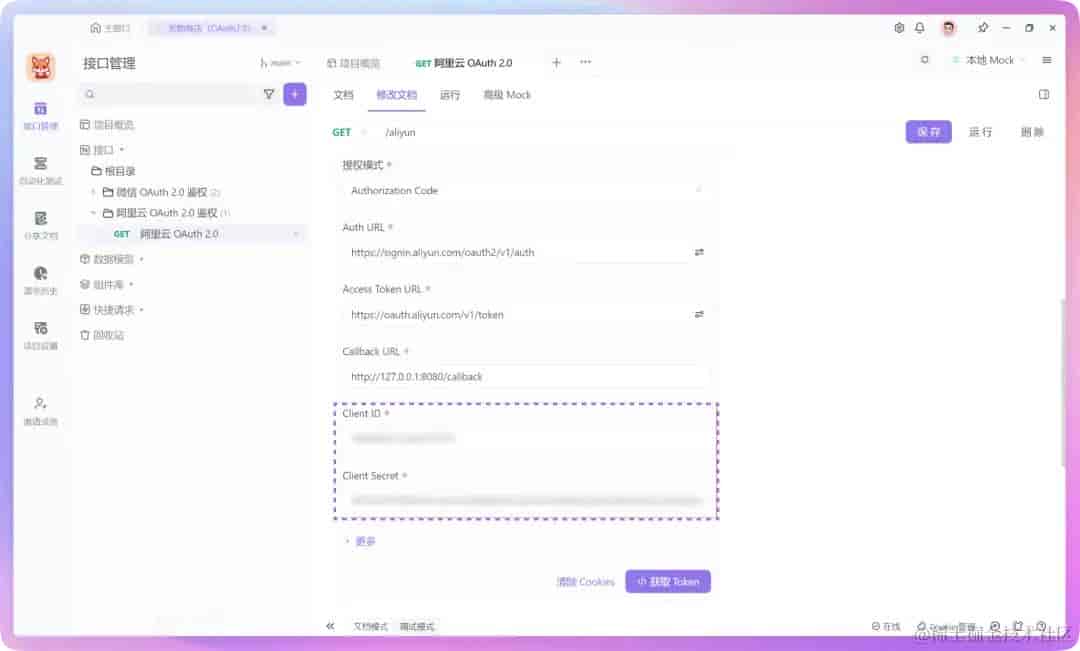Viewport: 1080px width, 651px height.
Task: Open the 本地 Mock environment dropdown
Action: pyautogui.click(x=988, y=60)
